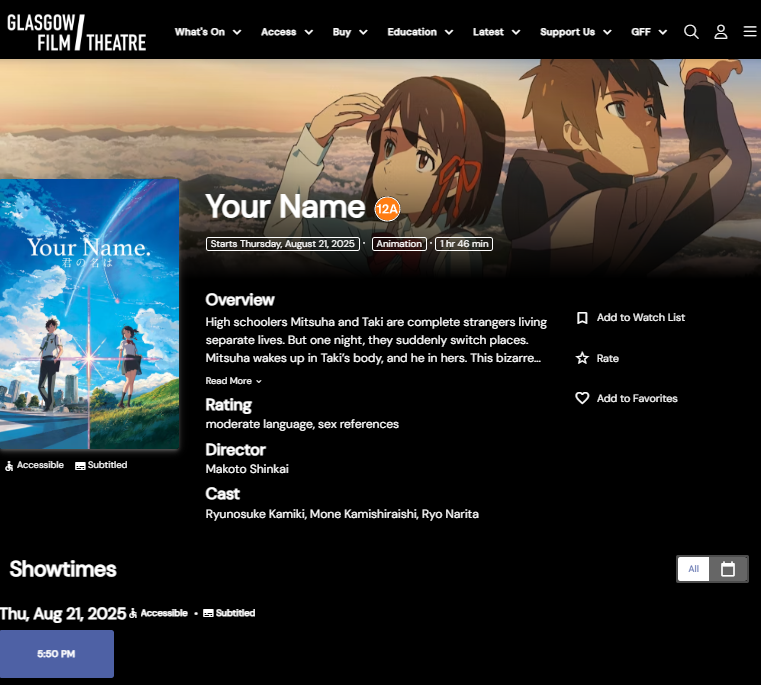Open the Buy dropdown menu
761x685 pixels.
click(x=350, y=32)
